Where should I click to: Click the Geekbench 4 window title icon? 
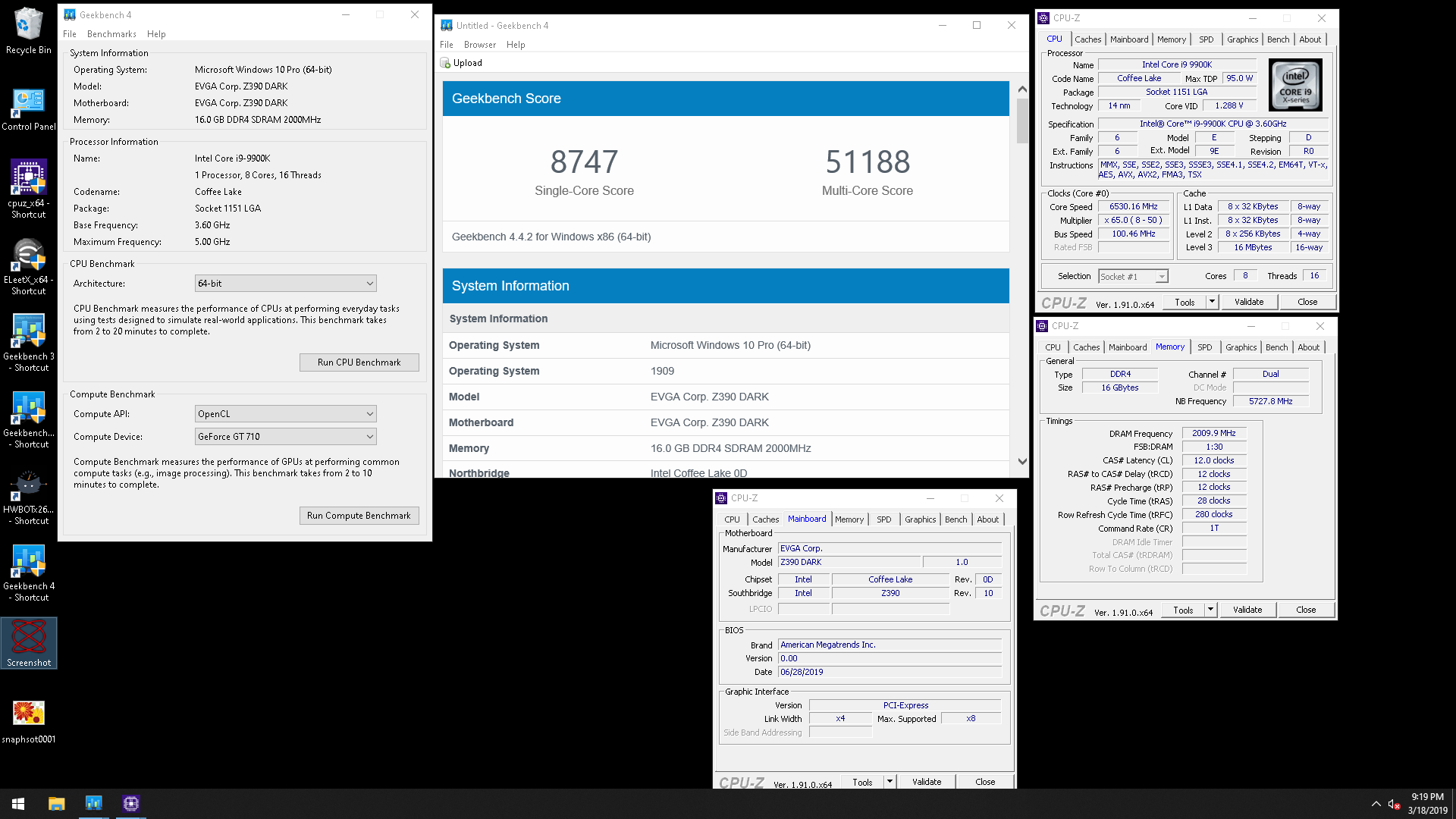tap(70, 14)
